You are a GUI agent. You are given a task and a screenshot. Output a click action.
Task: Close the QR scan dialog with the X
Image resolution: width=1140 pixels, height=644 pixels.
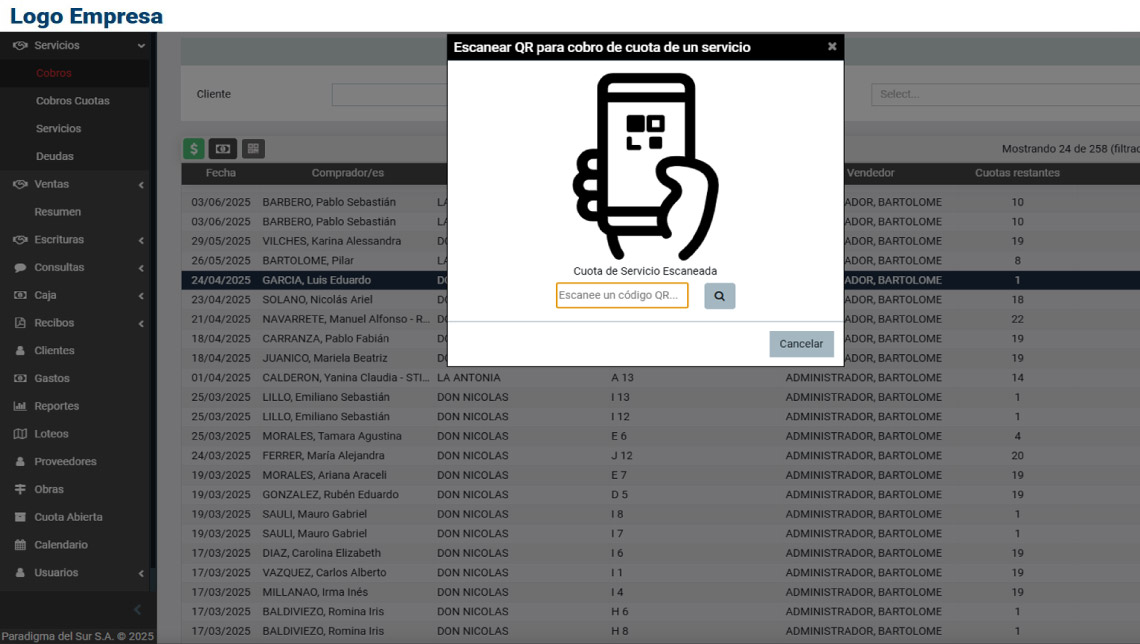point(832,47)
